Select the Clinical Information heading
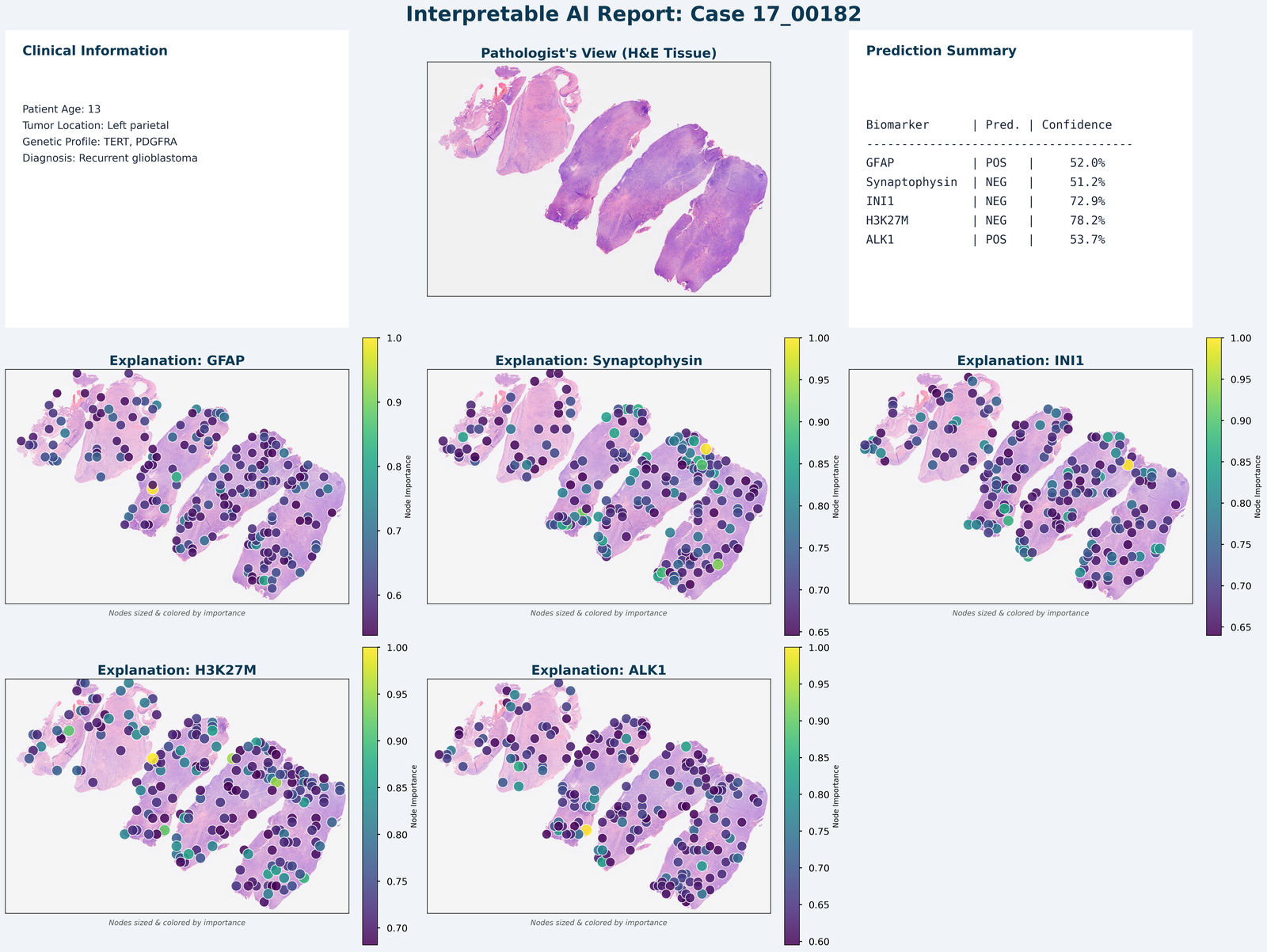This screenshot has height=952, width=1267. (x=95, y=51)
